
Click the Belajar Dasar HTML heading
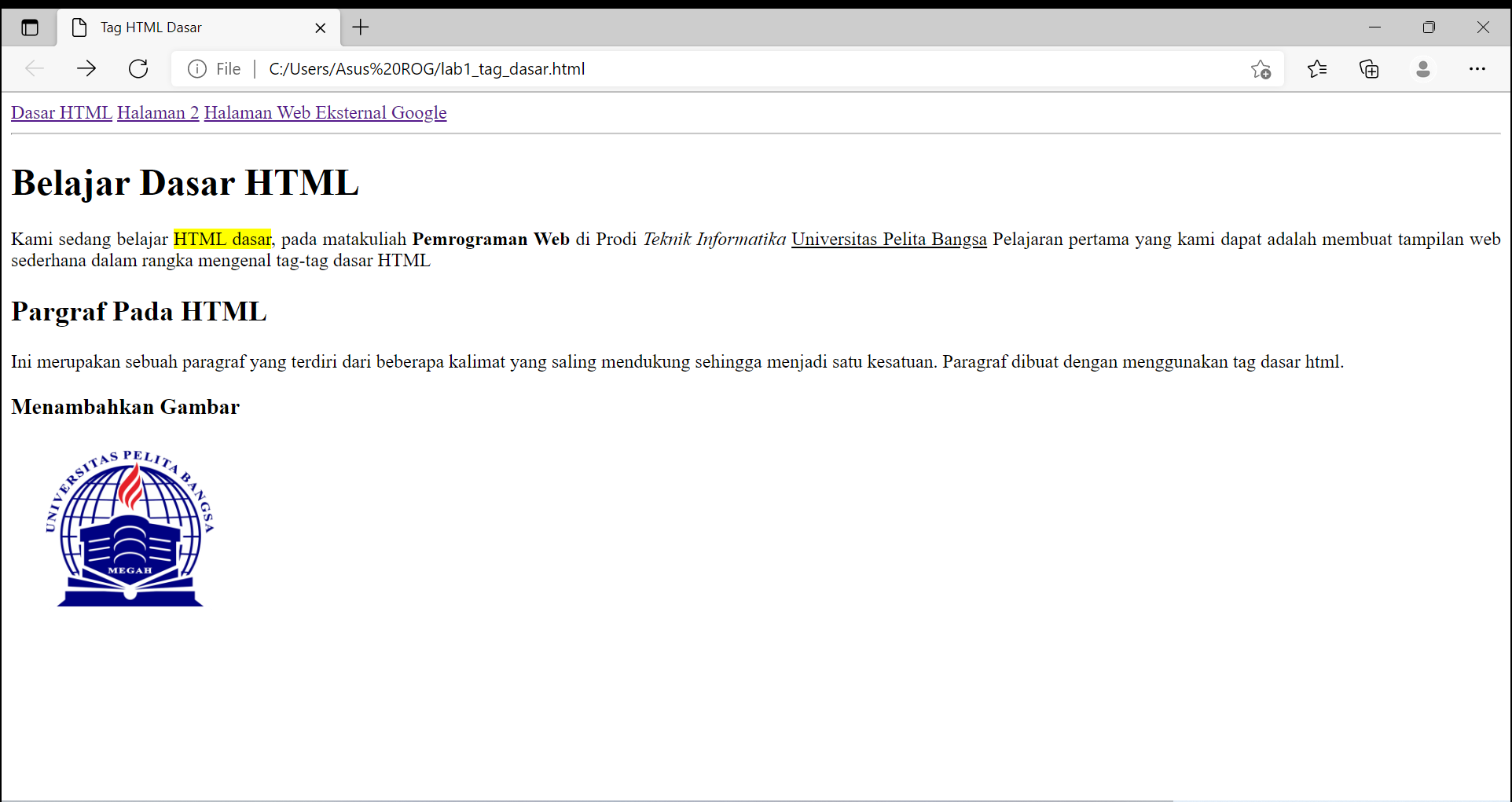(185, 182)
